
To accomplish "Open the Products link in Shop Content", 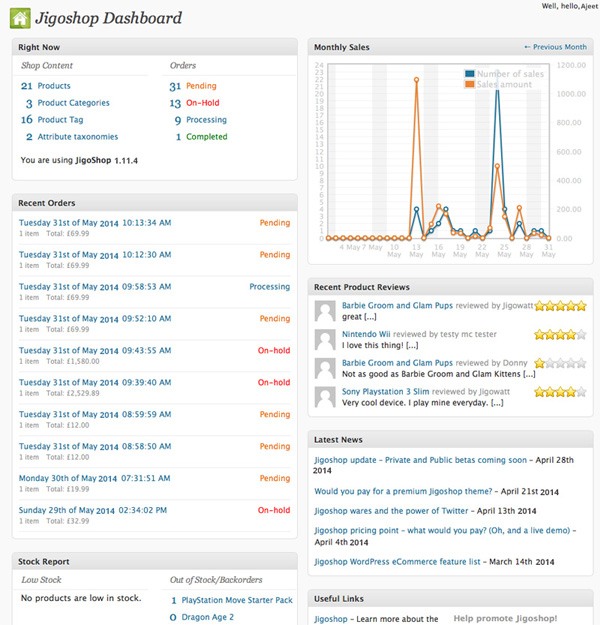I will [53, 86].
